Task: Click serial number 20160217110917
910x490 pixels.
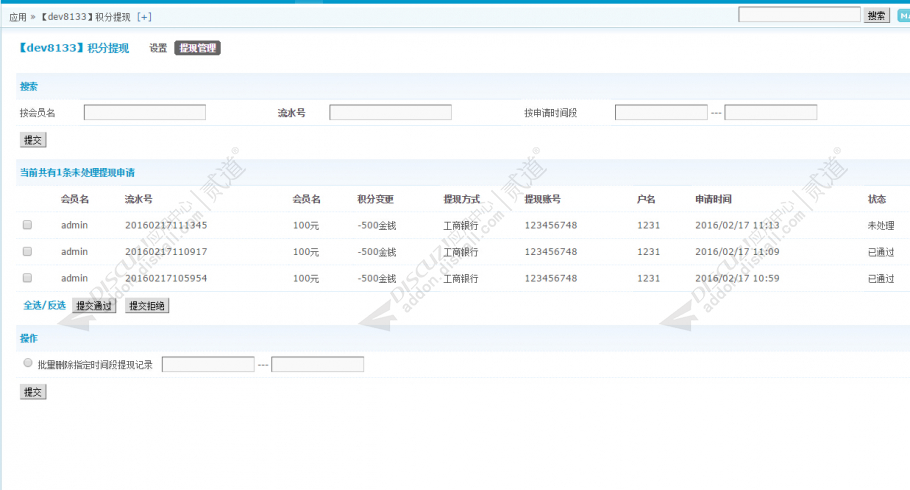Action: coord(166,252)
